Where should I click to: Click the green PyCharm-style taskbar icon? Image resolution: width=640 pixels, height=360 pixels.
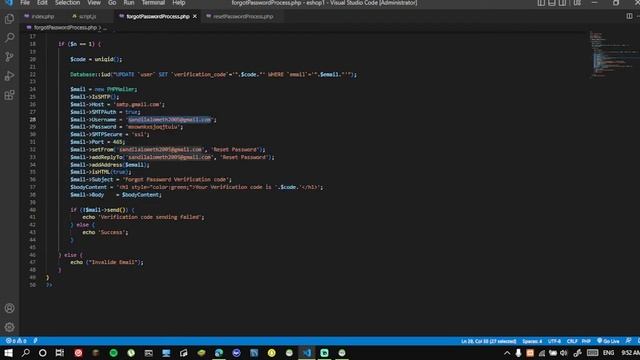pyautogui.click(x=324, y=353)
